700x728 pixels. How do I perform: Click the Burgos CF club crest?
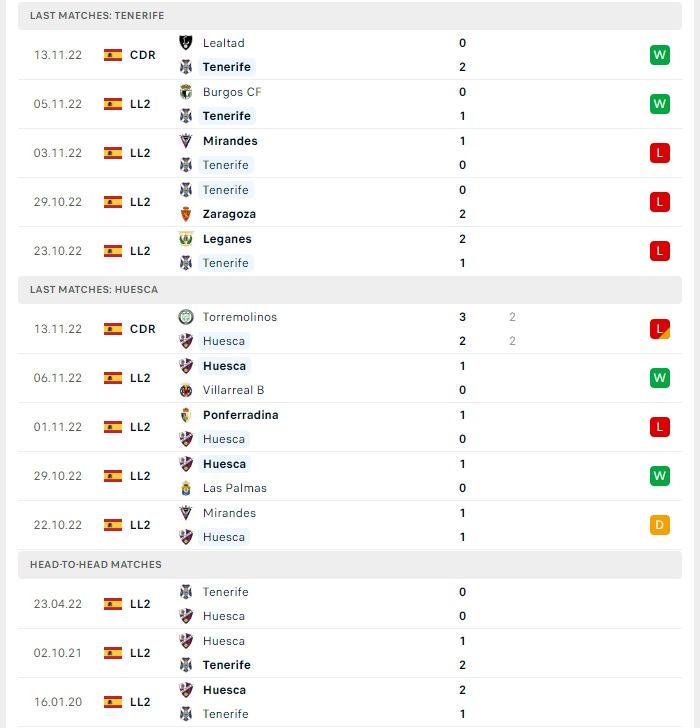[x=186, y=92]
